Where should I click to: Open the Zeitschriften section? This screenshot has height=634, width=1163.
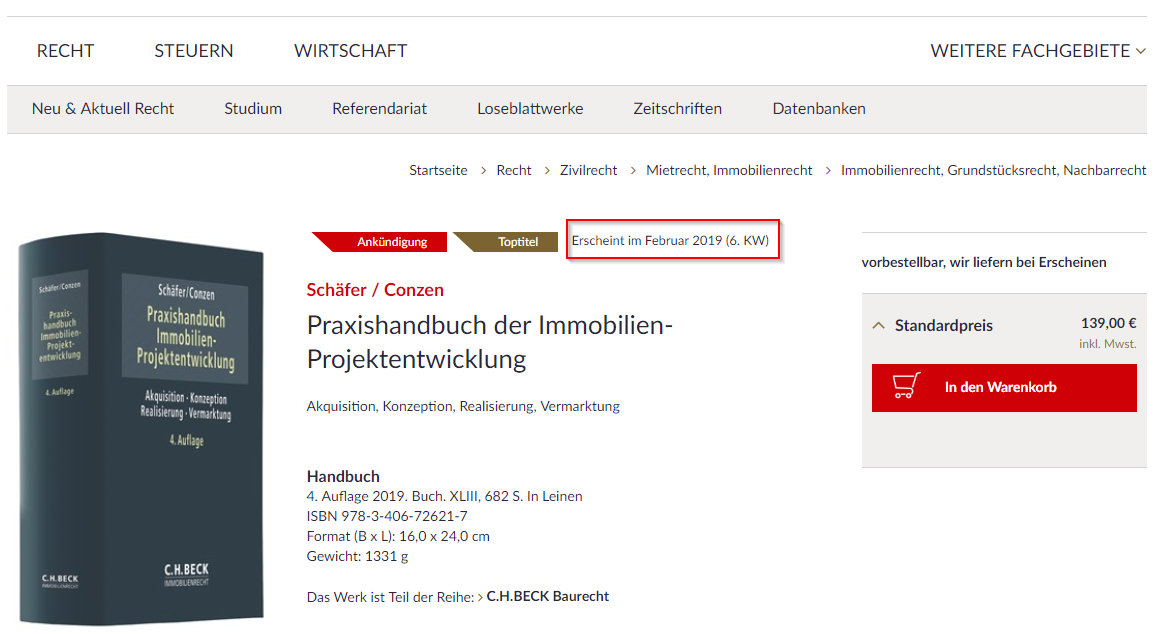[677, 108]
